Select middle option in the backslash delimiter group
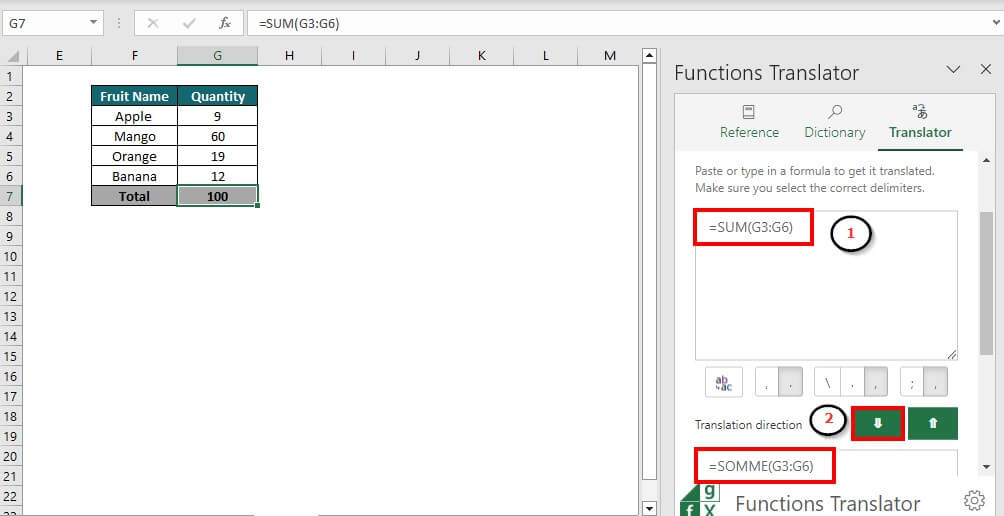The height and width of the screenshot is (516, 1004). 852,382
